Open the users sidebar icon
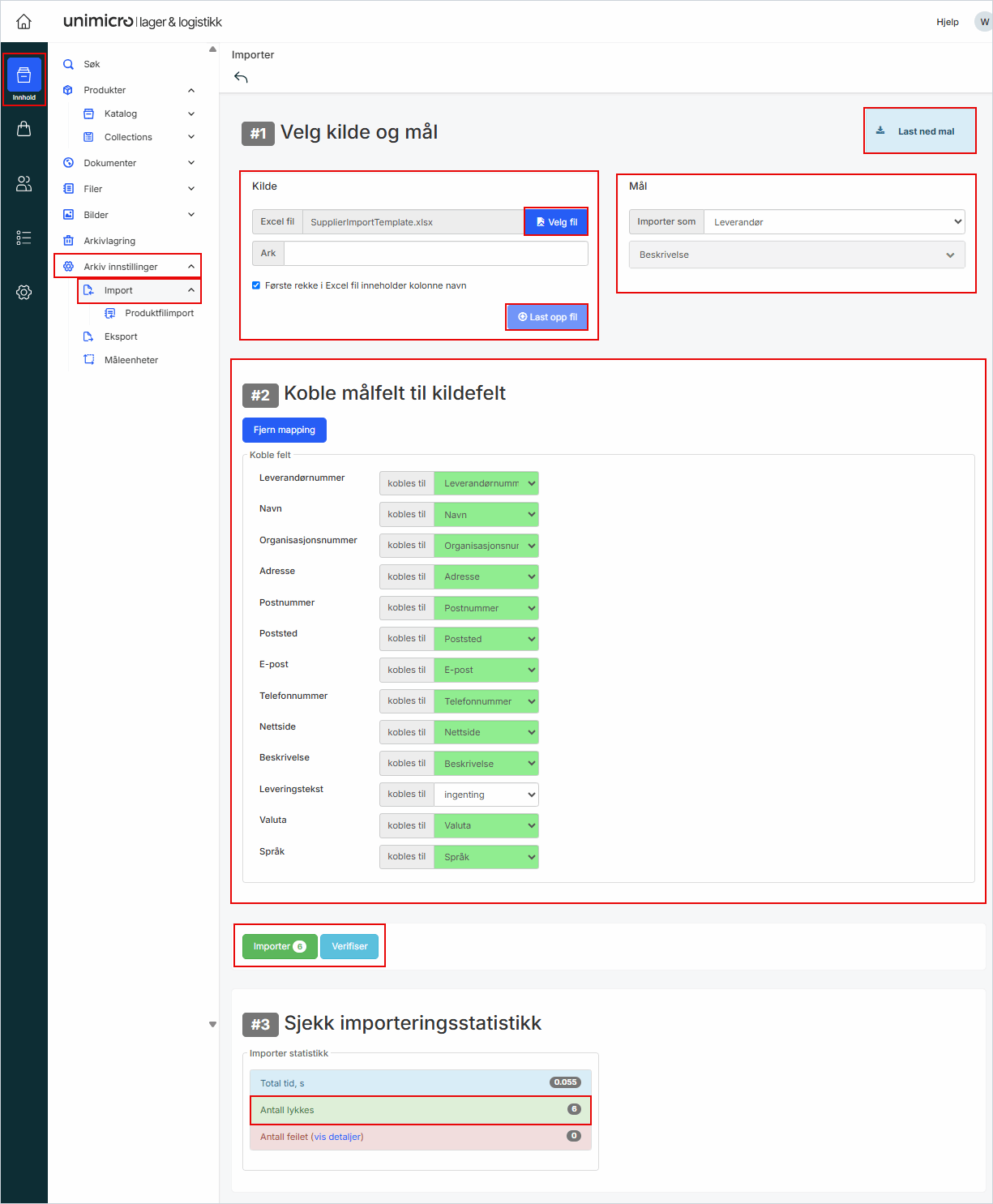Image resolution: width=993 pixels, height=1204 pixels. pyautogui.click(x=24, y=184)
